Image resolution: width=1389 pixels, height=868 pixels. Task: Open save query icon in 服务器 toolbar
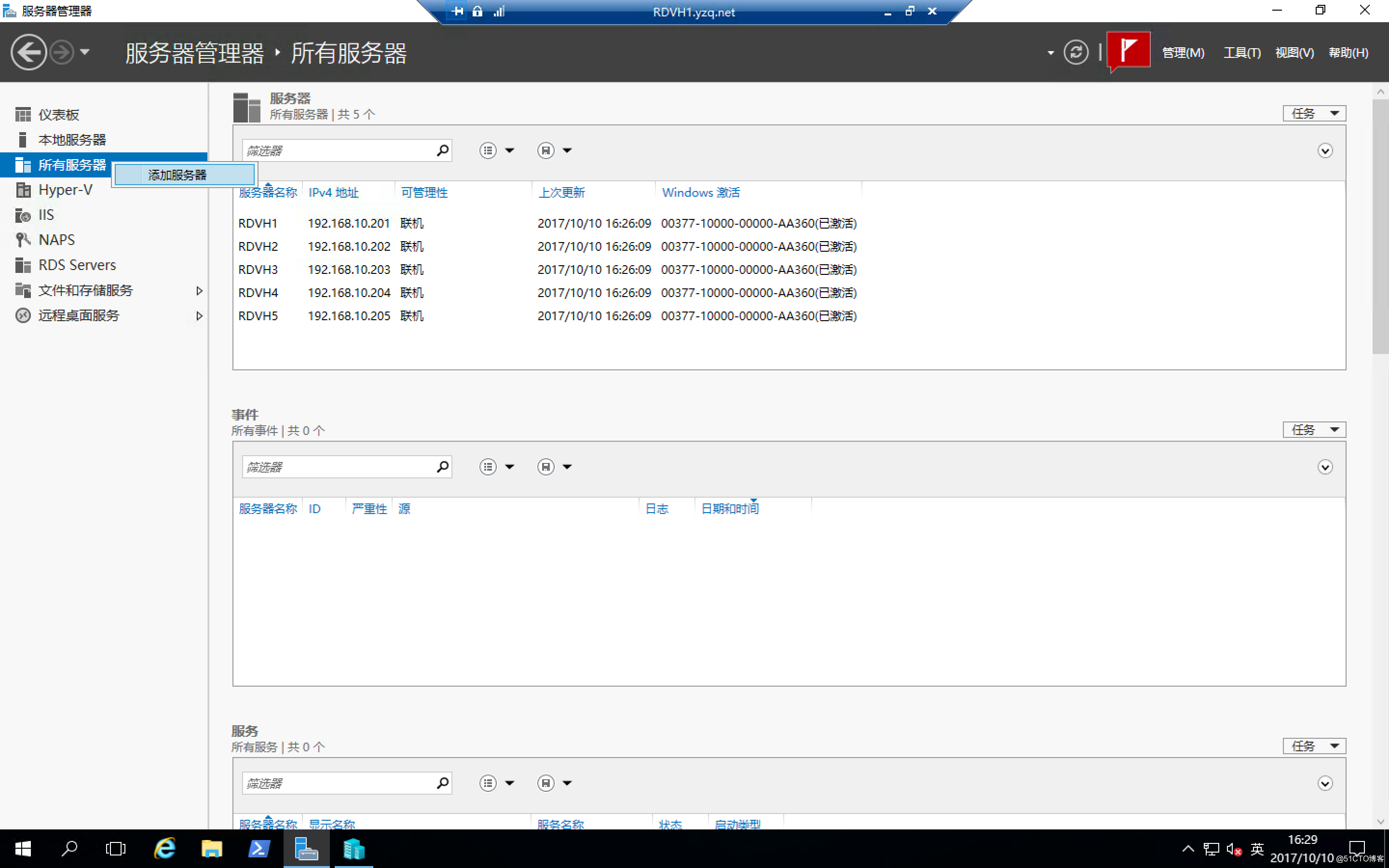coord(545,150)
